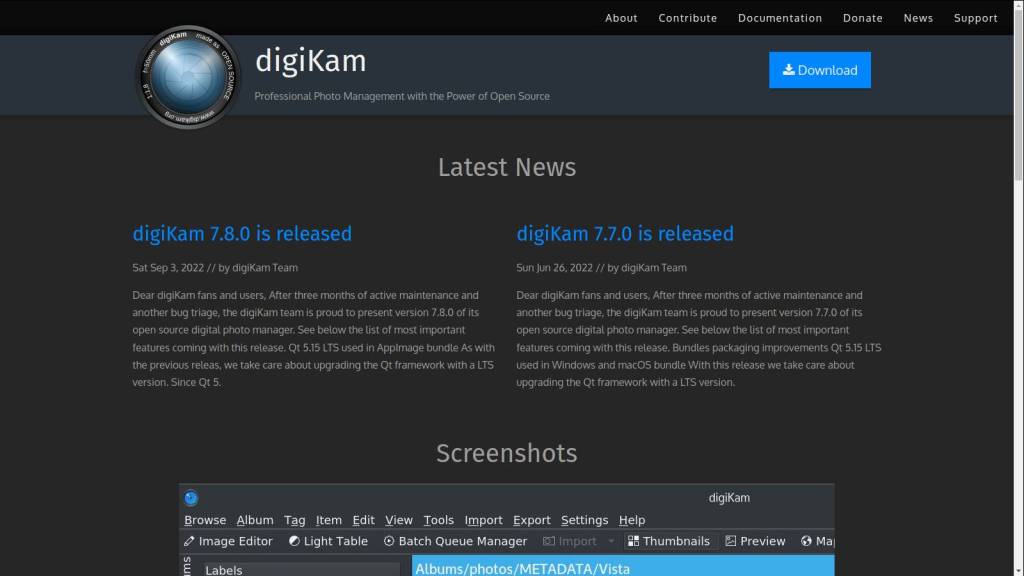This screenshot has height=576, width=1024.
Task: Click the 'Professional Photo Management' tagline
Action: coord(402,96)
